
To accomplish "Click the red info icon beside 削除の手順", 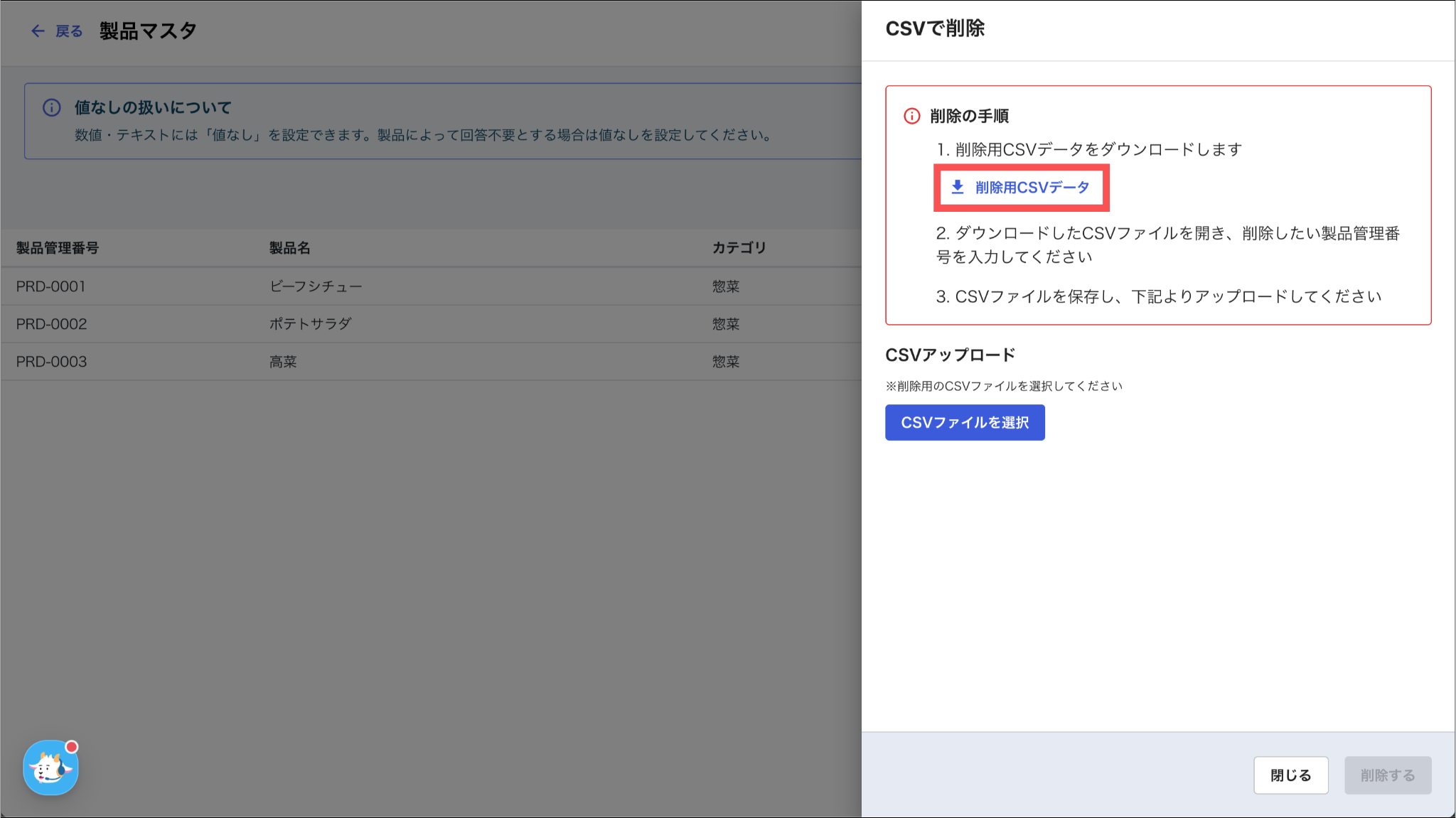I will coord(911,116).
